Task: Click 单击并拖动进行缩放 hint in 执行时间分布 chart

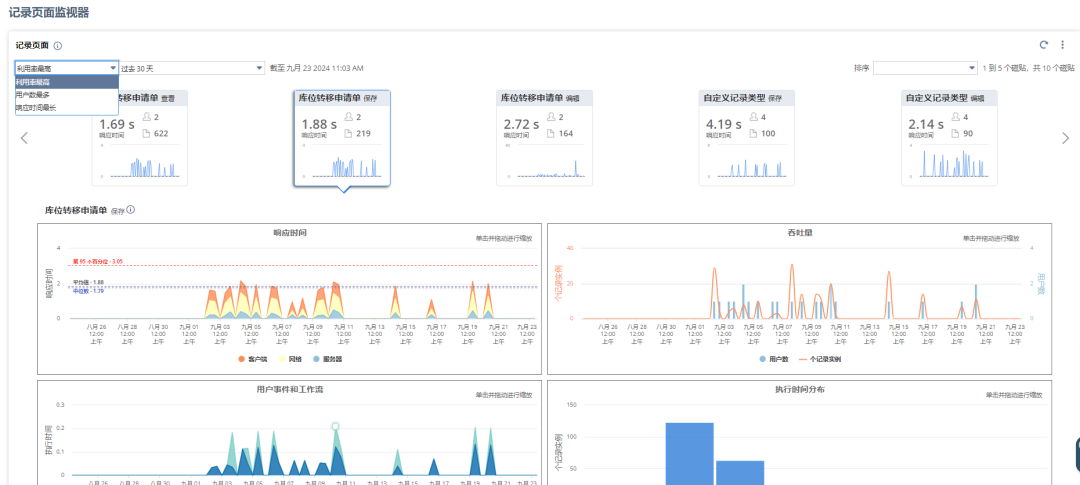Action: pyautogui.click(x=1013, y=395)
